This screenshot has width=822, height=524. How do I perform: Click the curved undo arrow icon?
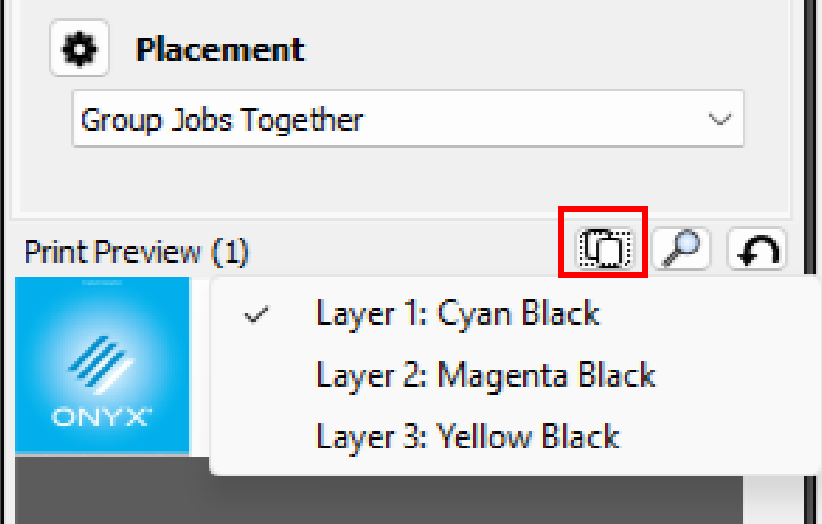pos(757,249)
